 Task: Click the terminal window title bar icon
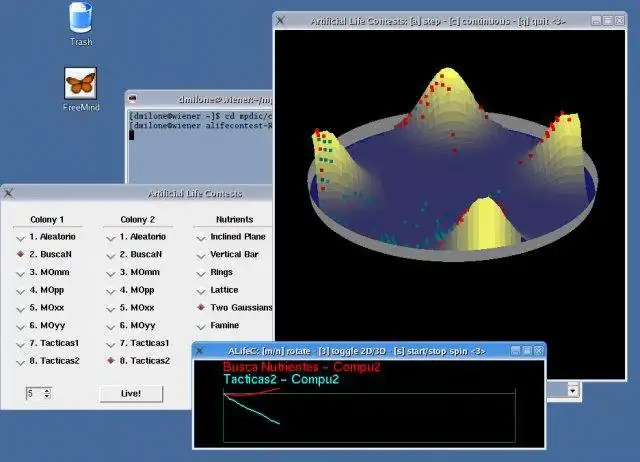click(132, 98)
